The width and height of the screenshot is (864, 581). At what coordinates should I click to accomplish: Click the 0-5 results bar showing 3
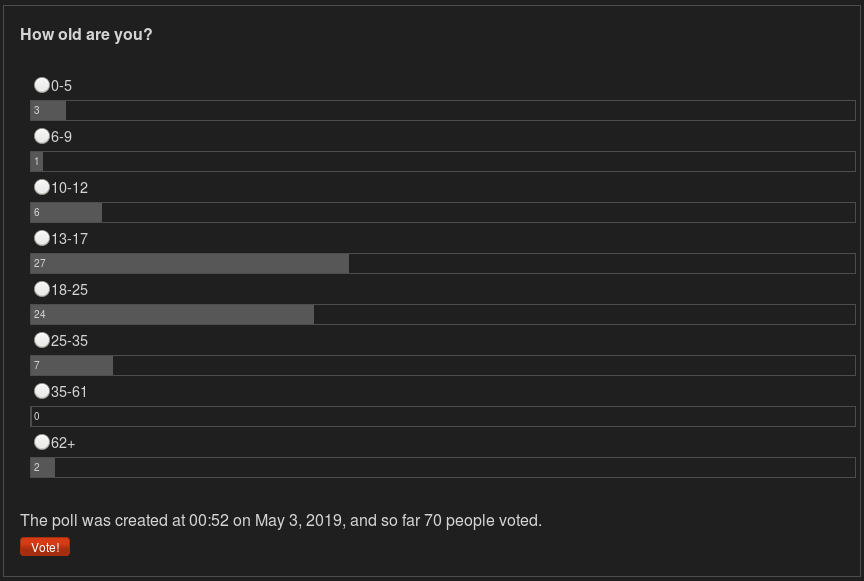pos(442,110)
